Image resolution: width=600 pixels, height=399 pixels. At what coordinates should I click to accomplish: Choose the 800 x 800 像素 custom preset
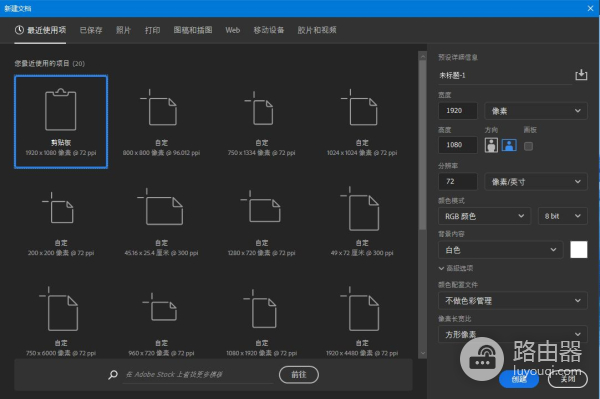click(x=161, y=122)
